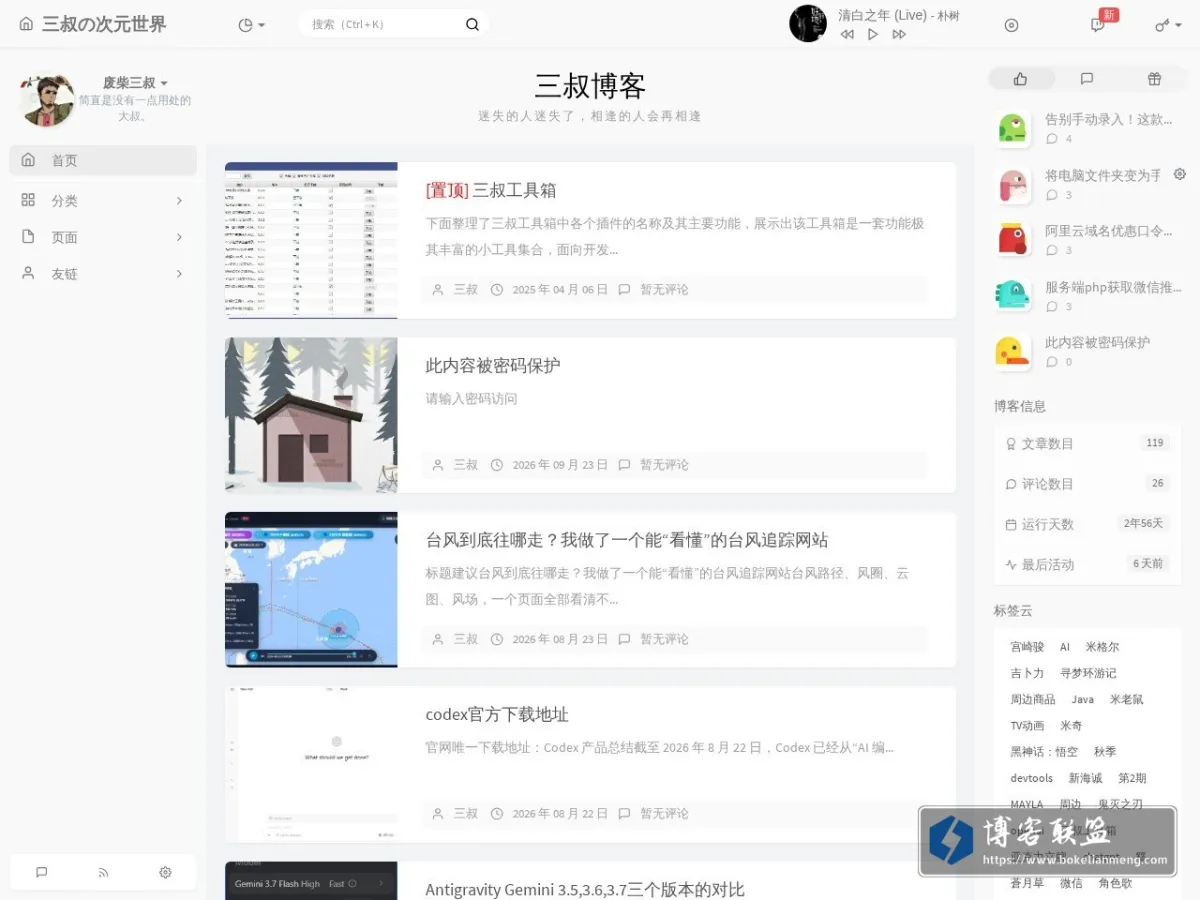Click the 废柴三叔 avatar picture
The image size is (1200, 900).
click(47, 100)
